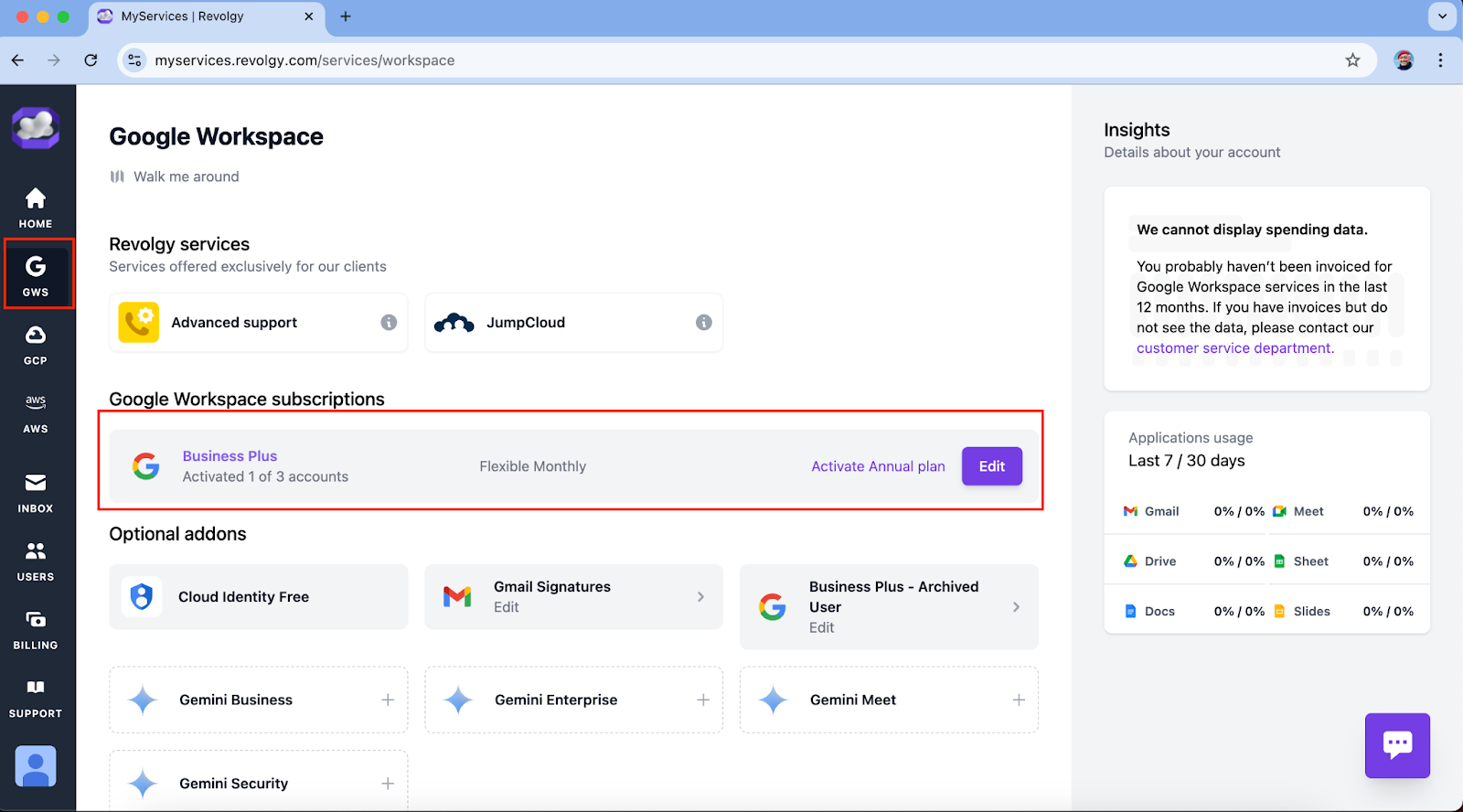Click Gmail icon in Applications usage
Screen dimensions: 1463x812
pyautogui.click(x=1130, y=511)
